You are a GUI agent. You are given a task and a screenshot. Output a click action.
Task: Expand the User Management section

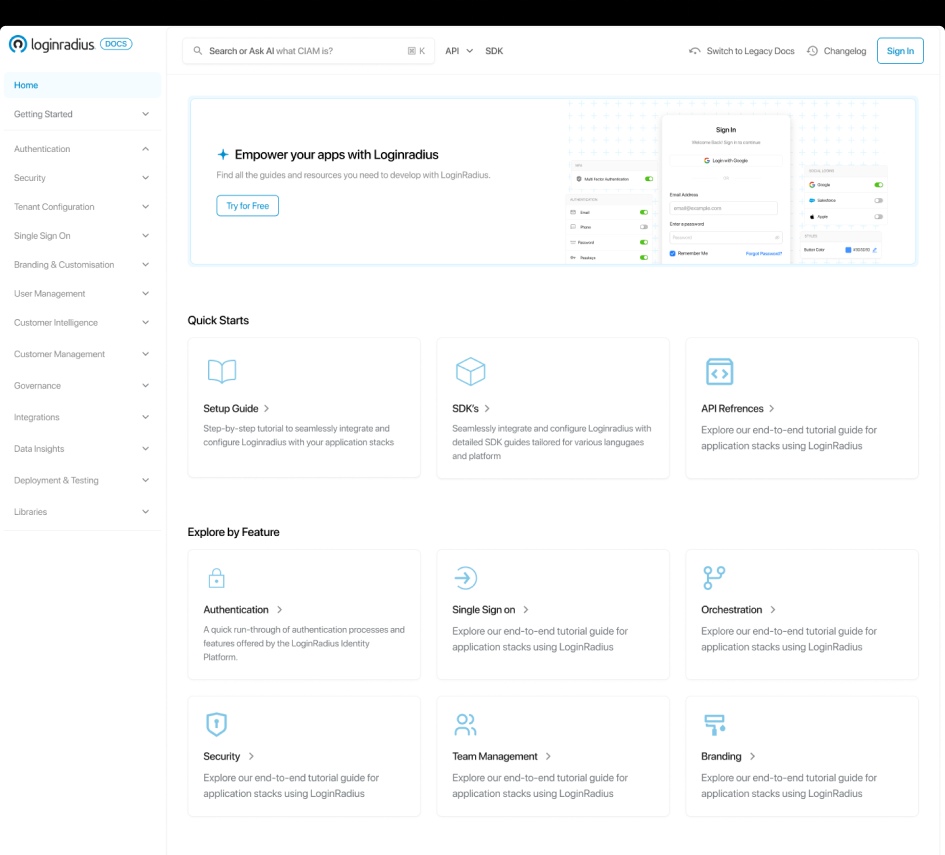(82, 293)
